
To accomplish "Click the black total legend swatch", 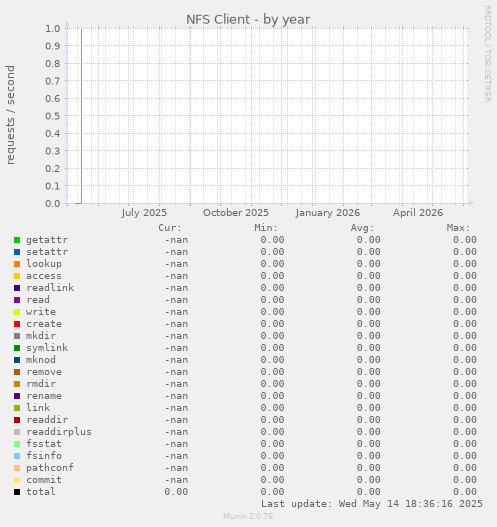I will pyautogui.click(x=17, y=492).
